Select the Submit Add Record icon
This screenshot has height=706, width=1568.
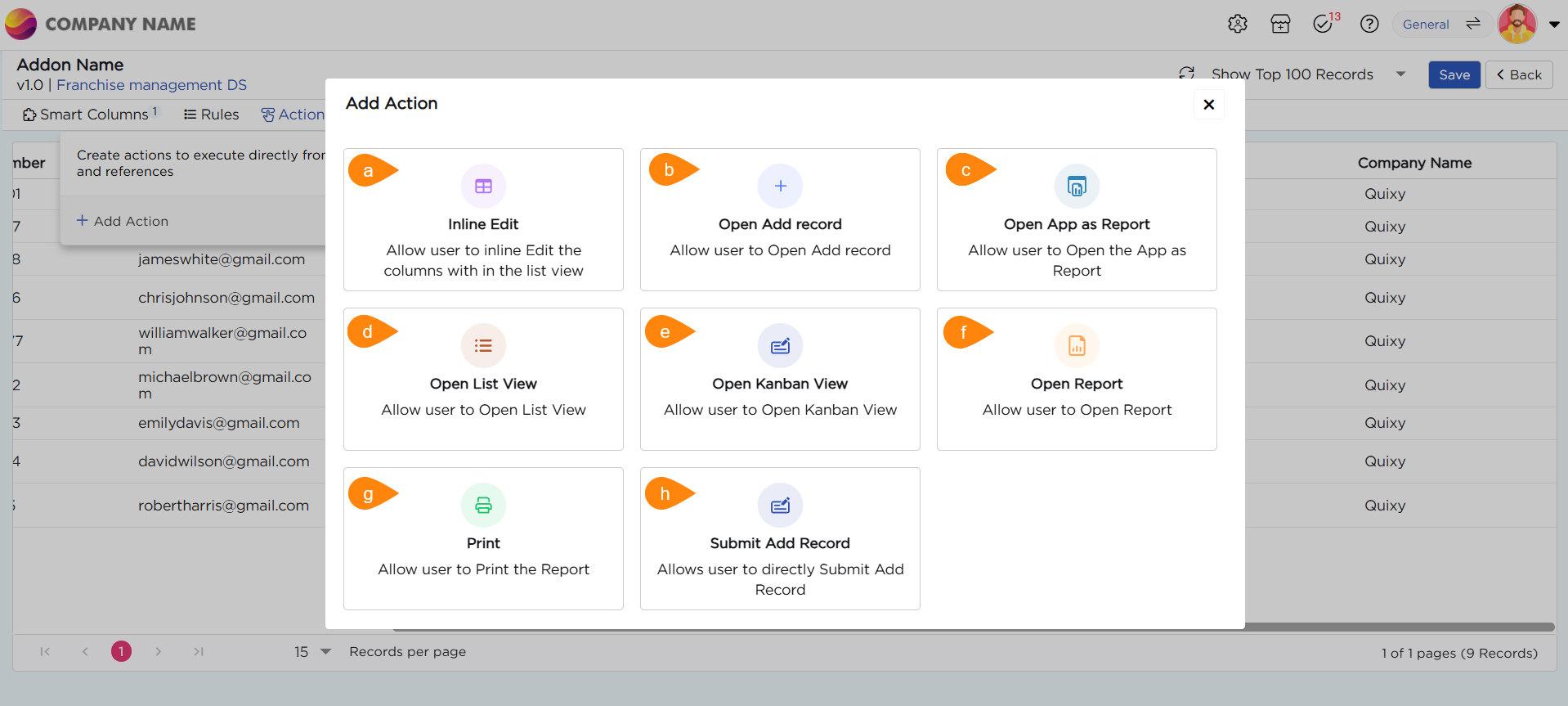pyautogui.click(x=780, y=506)
